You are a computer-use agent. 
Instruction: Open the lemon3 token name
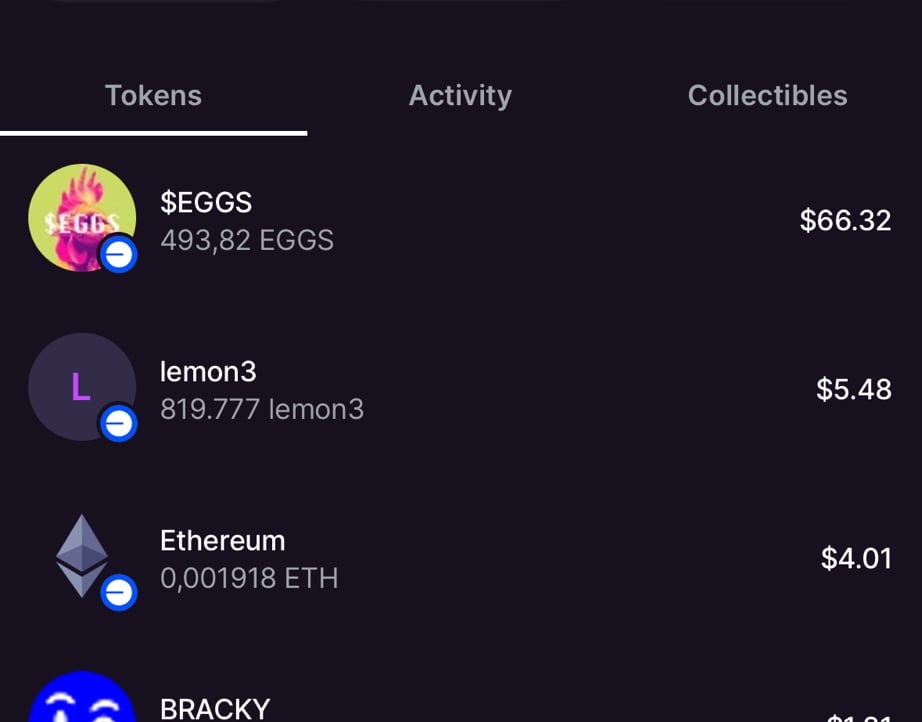208,372
